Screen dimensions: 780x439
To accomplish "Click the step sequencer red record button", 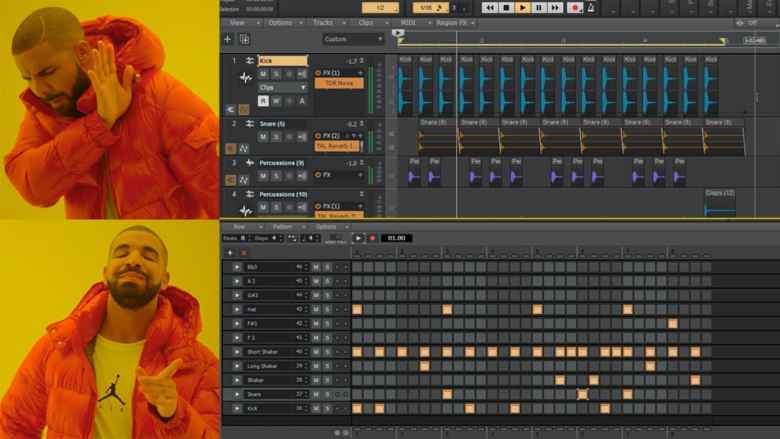I will [372, 238].
